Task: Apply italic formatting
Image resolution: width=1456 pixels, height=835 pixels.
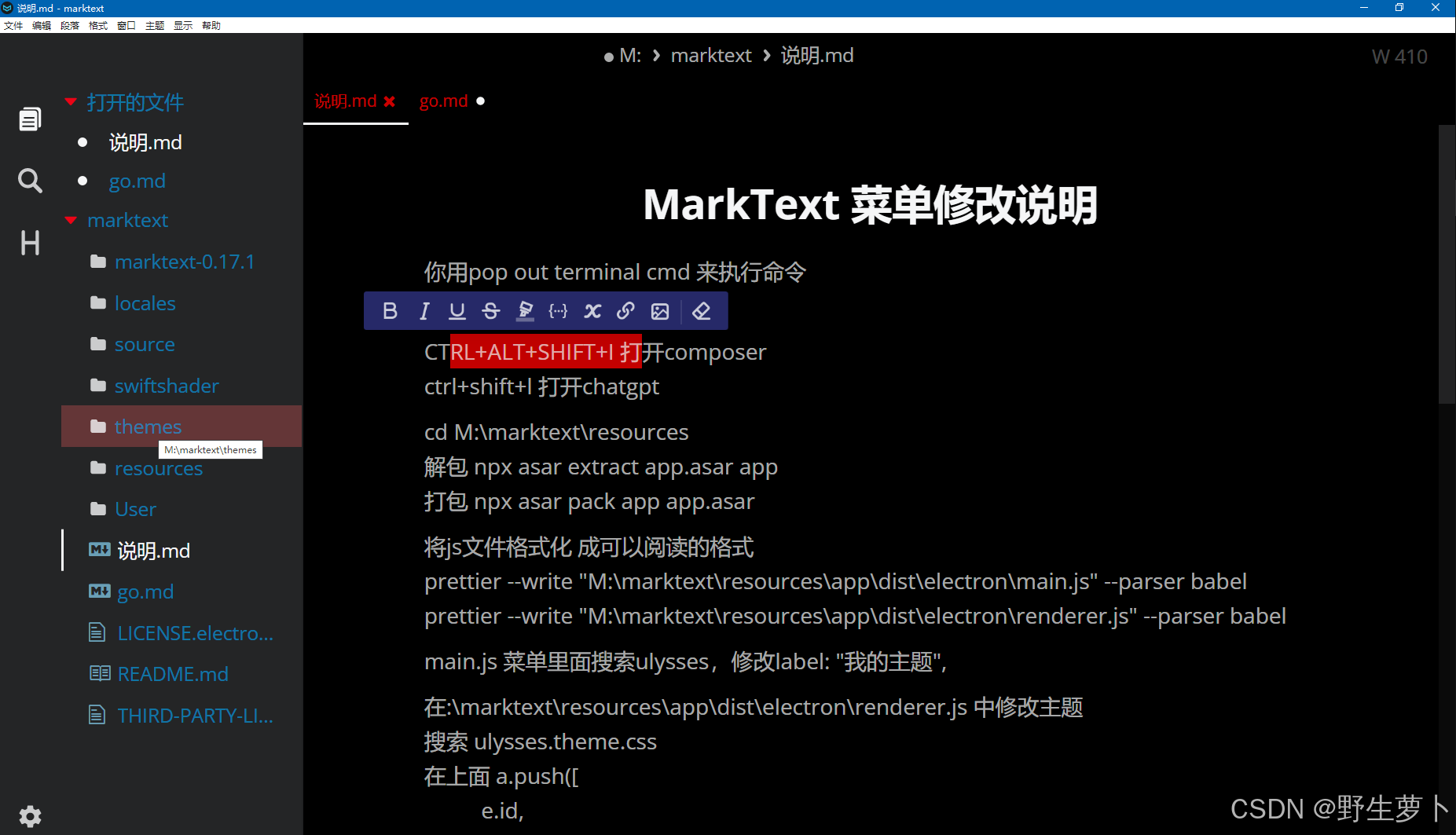Action: [424, 310]
